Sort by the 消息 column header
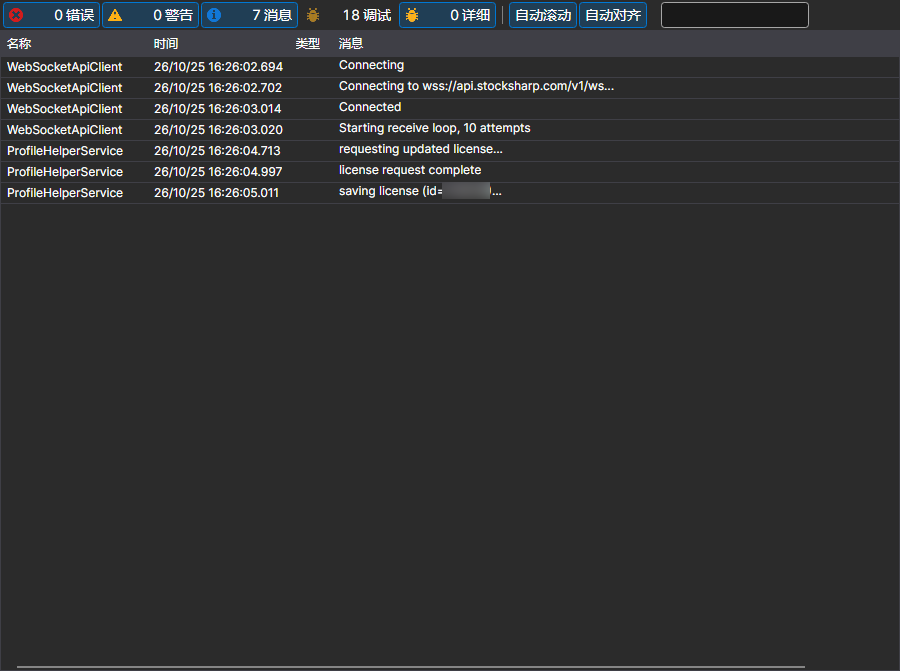900x671 pixels. pos(351,44)
